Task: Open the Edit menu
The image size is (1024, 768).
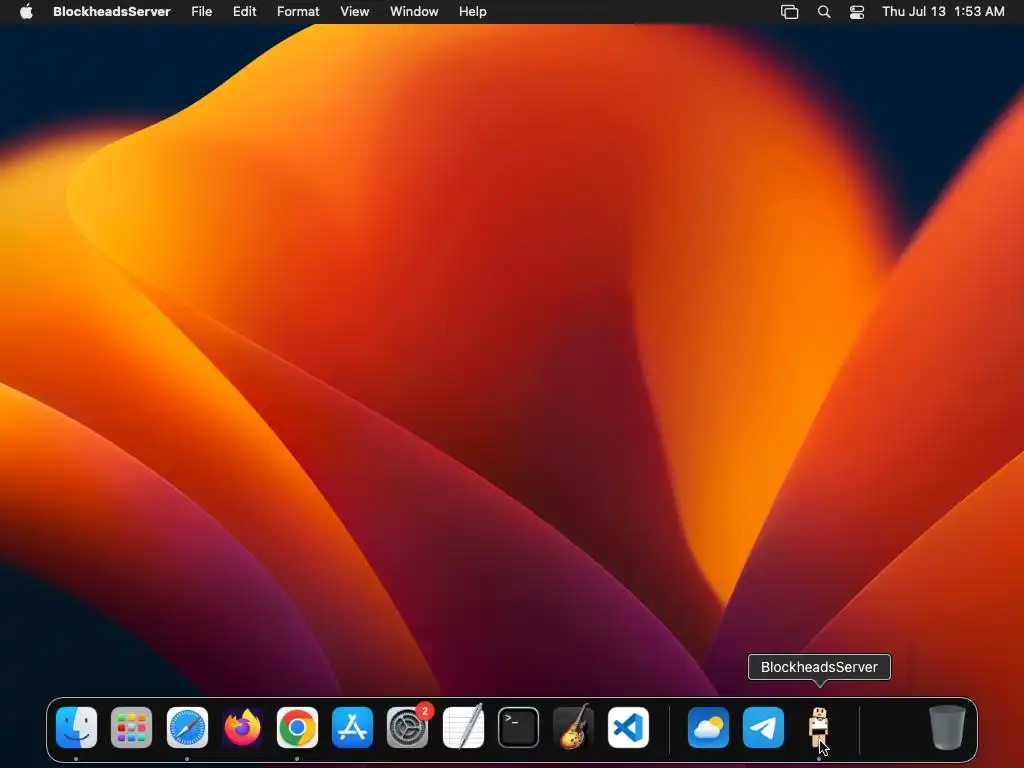Action: pyautogui.click(x=244, y=11)
